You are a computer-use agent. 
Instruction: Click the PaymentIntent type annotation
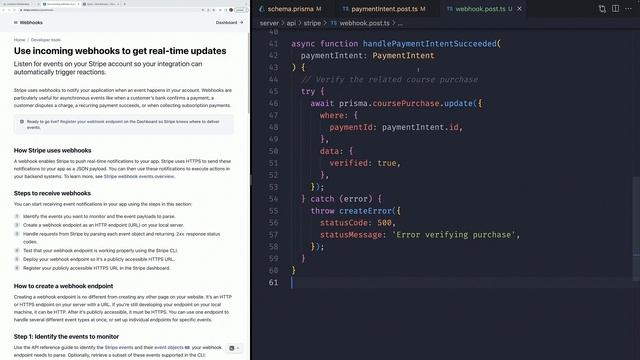[x=403, y=56]
